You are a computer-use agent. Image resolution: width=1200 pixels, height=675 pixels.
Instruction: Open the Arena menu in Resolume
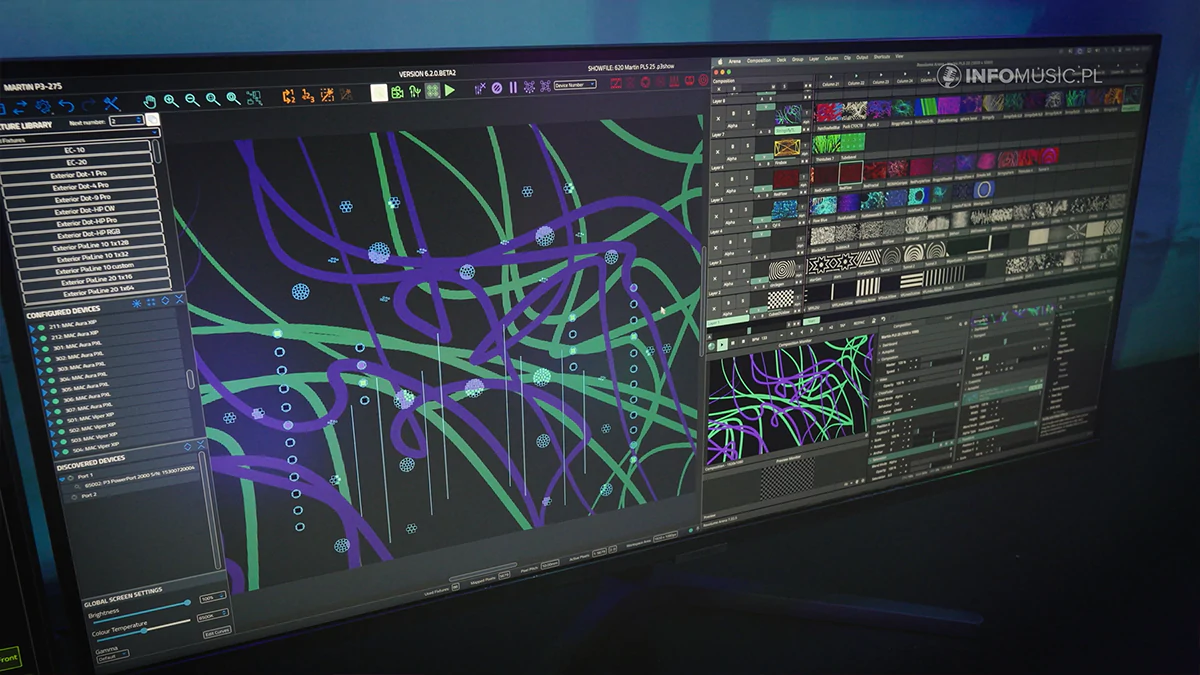coord(734,61)
